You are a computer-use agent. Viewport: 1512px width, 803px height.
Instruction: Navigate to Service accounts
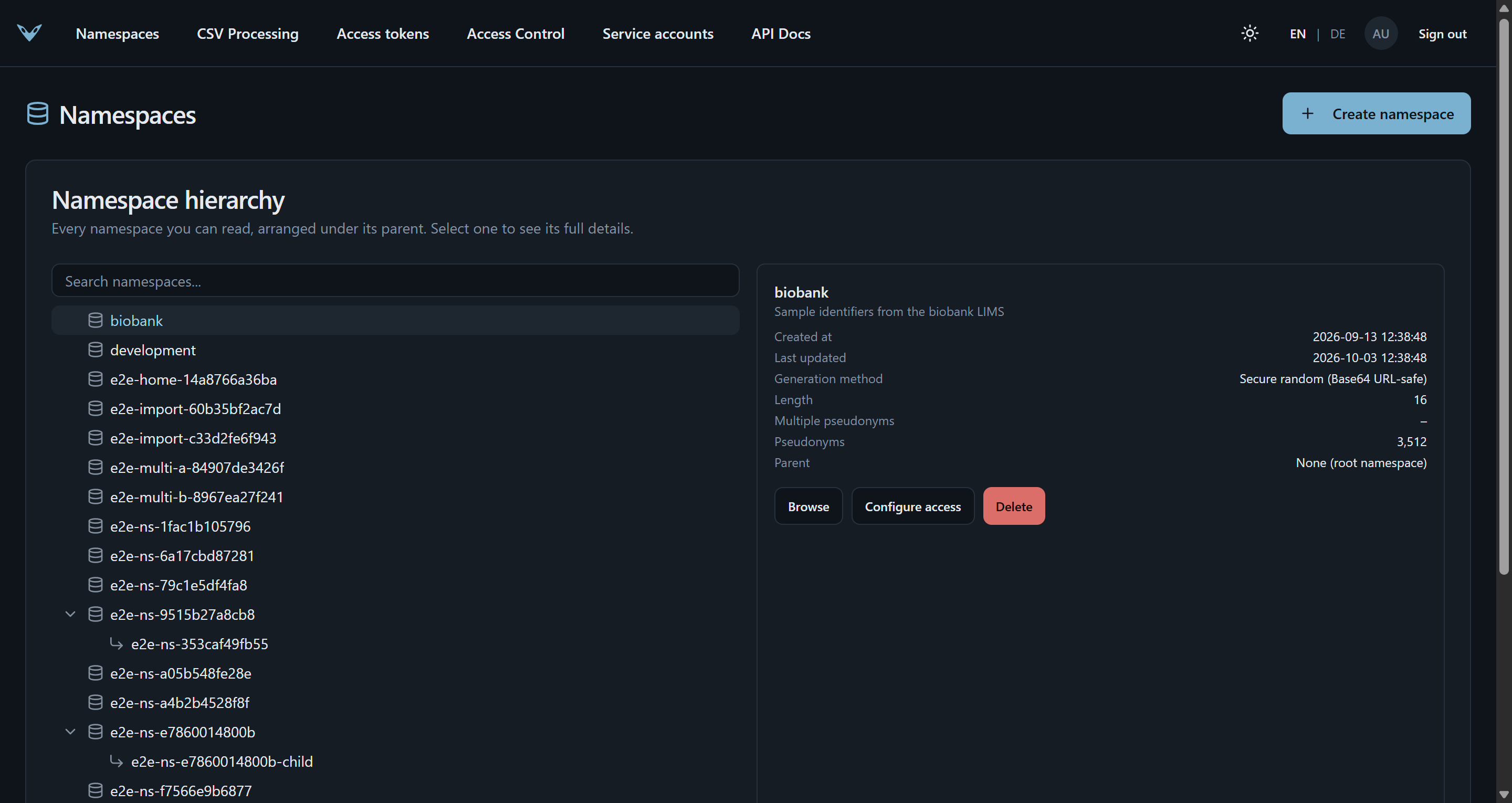(x=658, y=34)
